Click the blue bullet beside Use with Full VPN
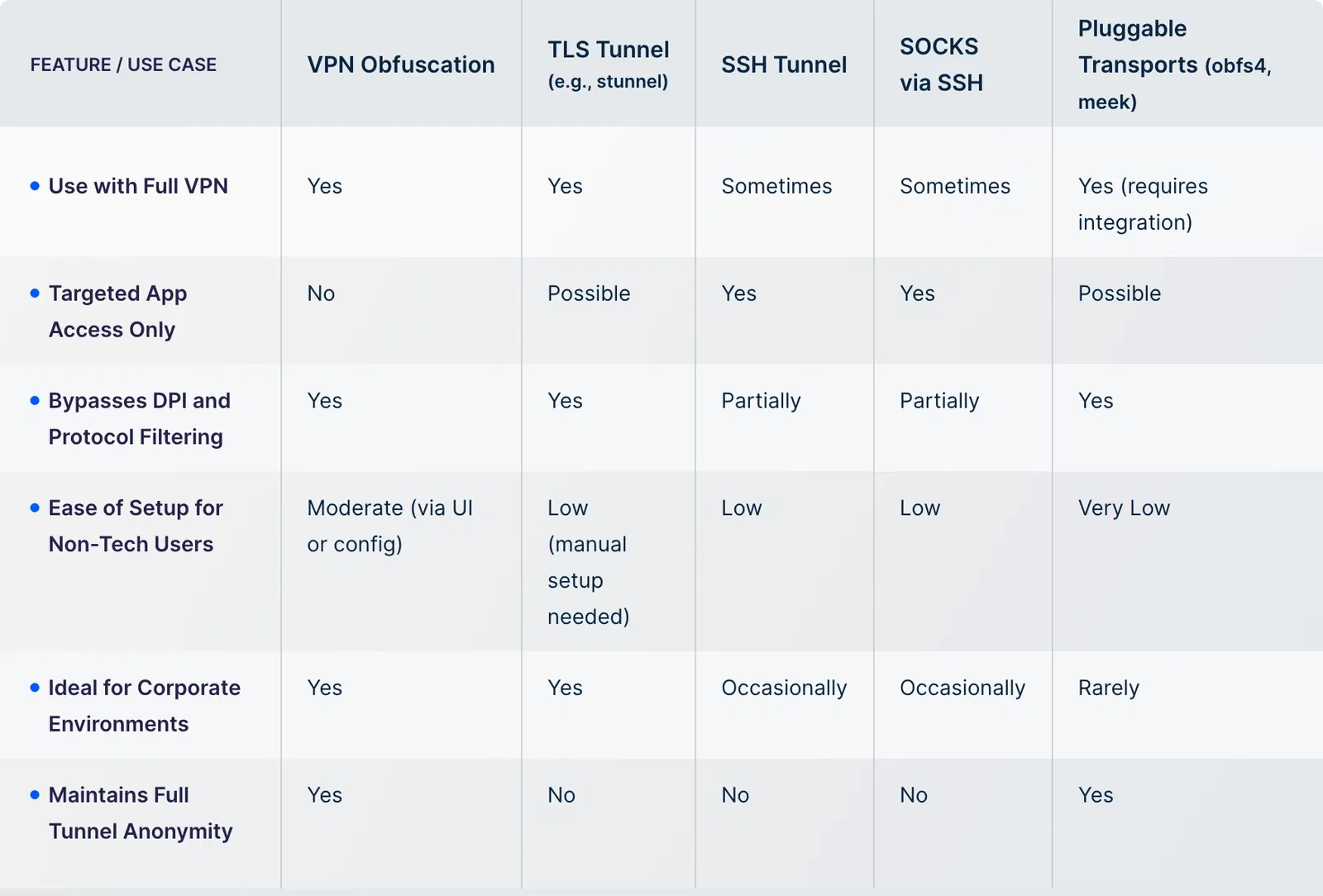 point(35,186)
